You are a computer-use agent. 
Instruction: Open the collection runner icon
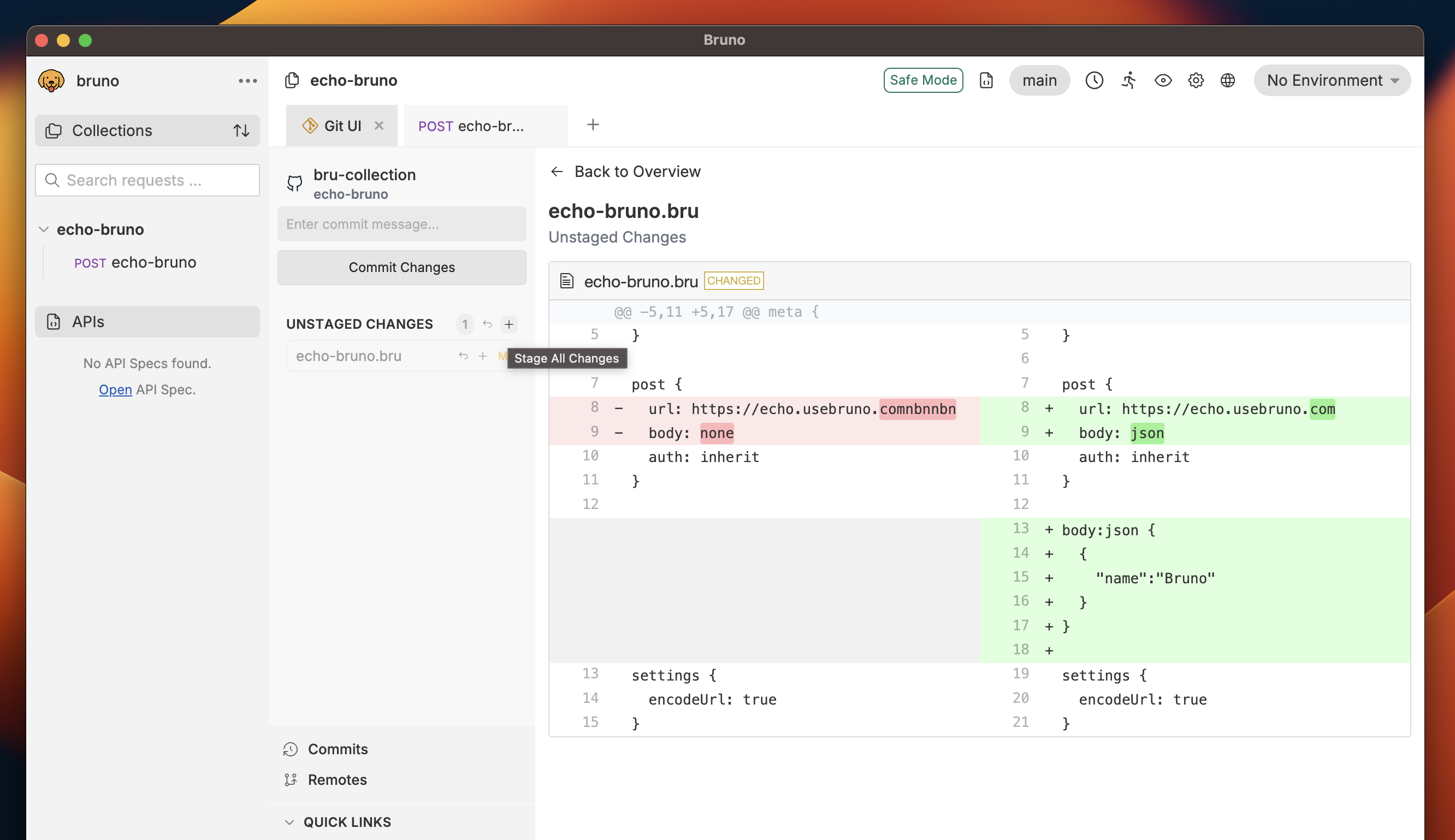tap(1128, 80)
